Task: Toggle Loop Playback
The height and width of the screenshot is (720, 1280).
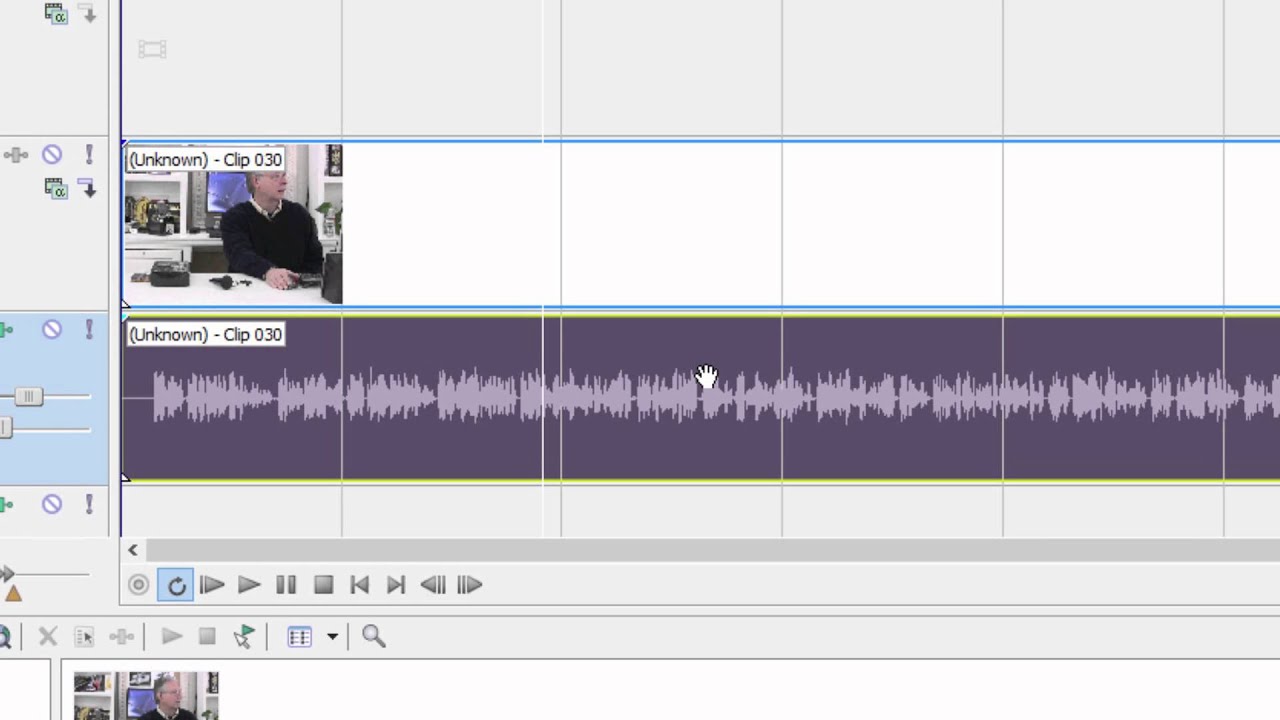Action: 176,585
